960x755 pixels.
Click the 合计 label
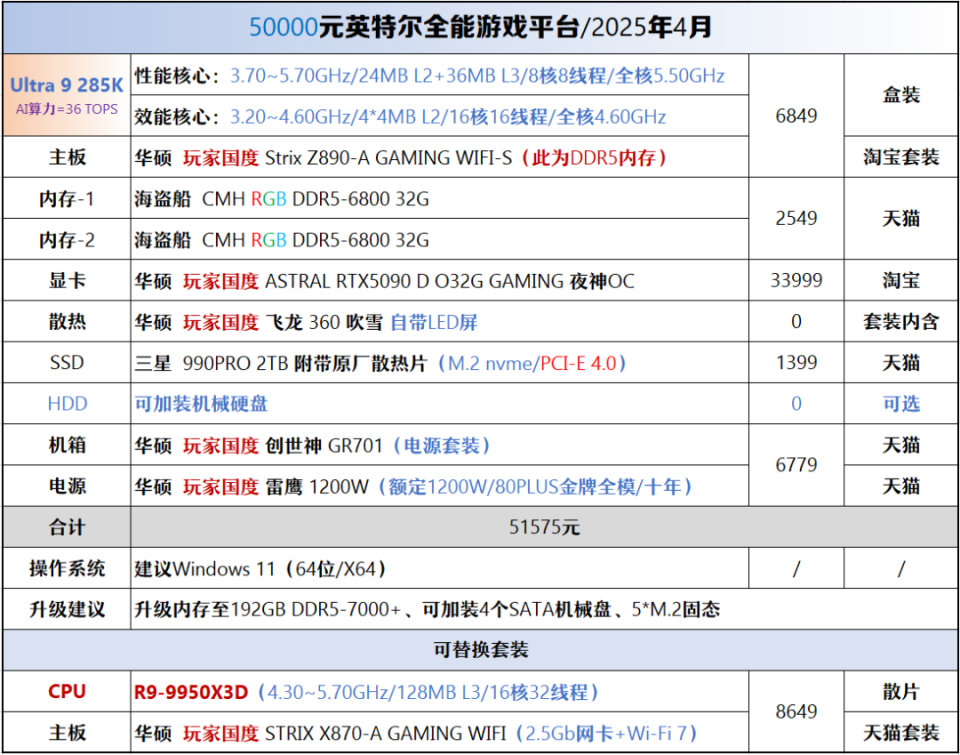[67, 527]
